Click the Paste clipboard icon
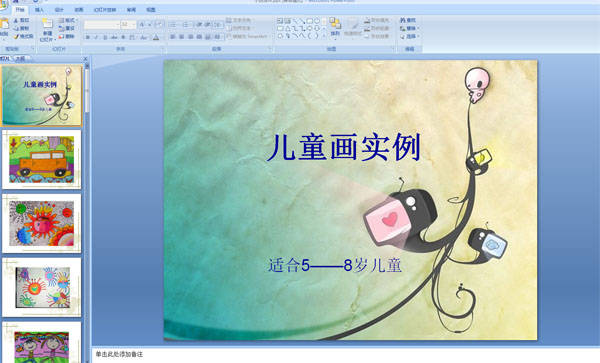Image resolution: width=600 pixels, height=363 pixels. click(x=4, y=24)
